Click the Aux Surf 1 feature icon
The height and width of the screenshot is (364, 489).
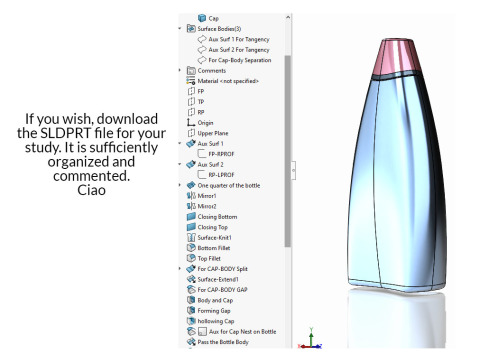click(x=191, y=143)
